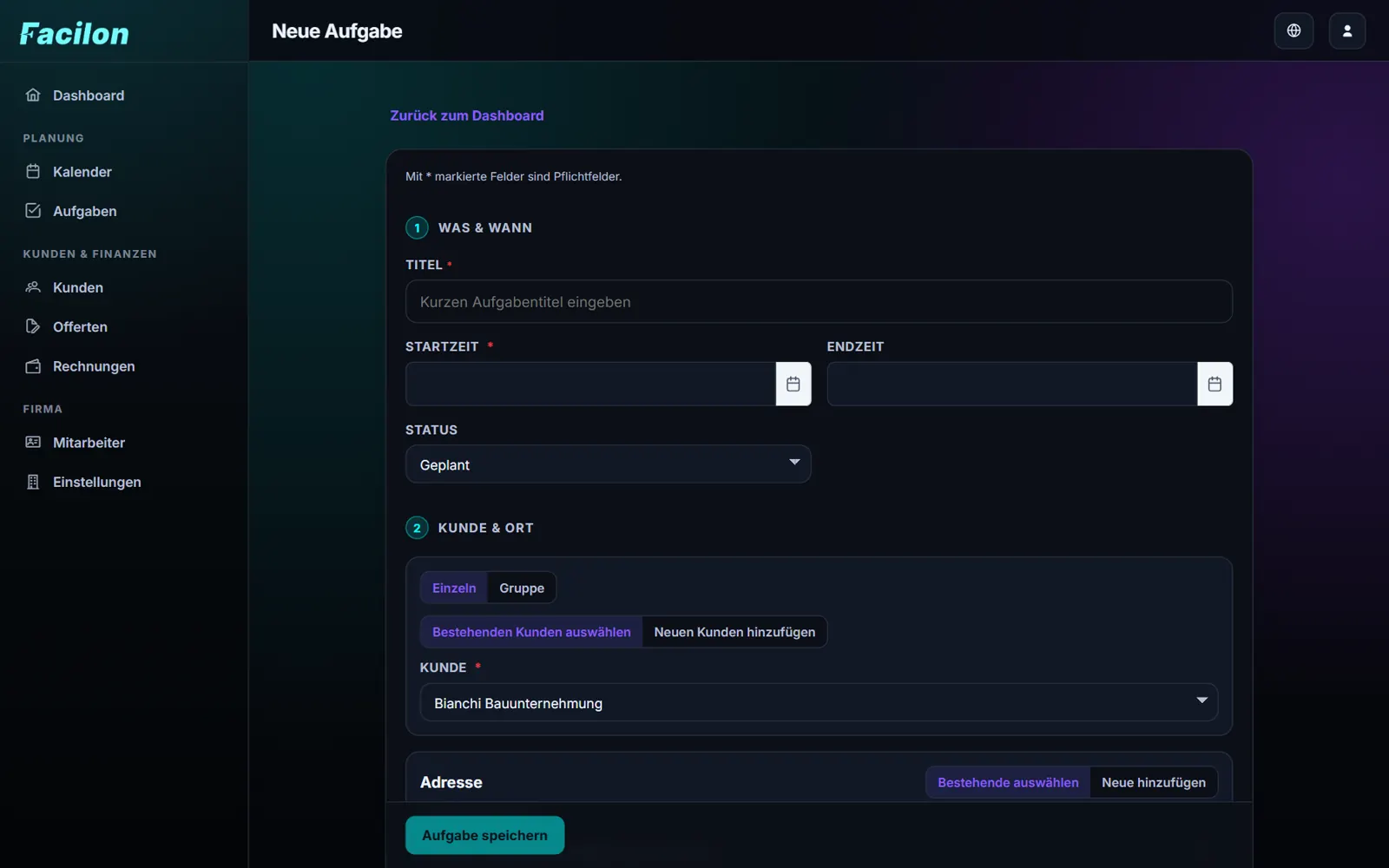This screenshot has width=1389, height=868.
Task: Click the Facilon logo
Action: point(75,34)
